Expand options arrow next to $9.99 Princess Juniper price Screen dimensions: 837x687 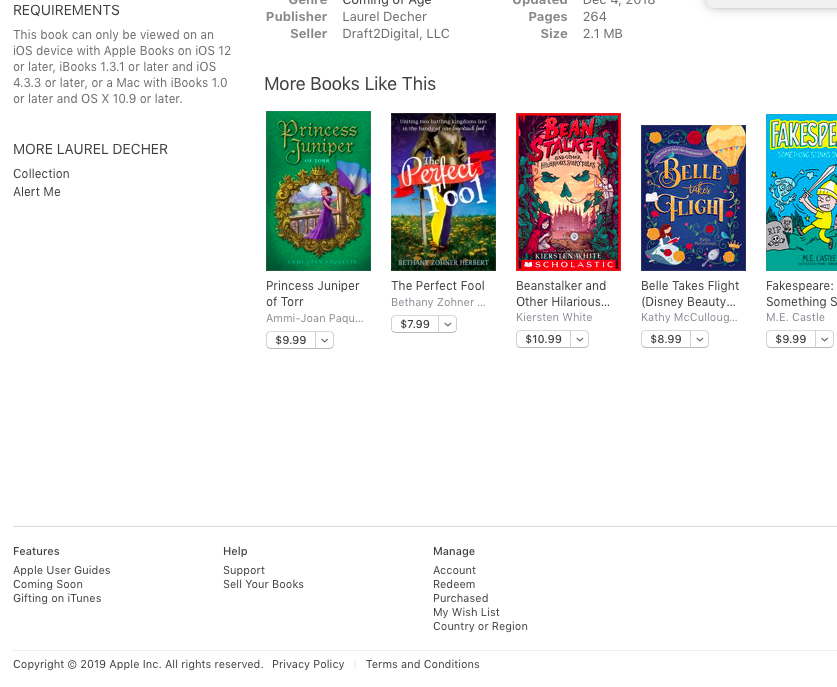coord(325,340)
